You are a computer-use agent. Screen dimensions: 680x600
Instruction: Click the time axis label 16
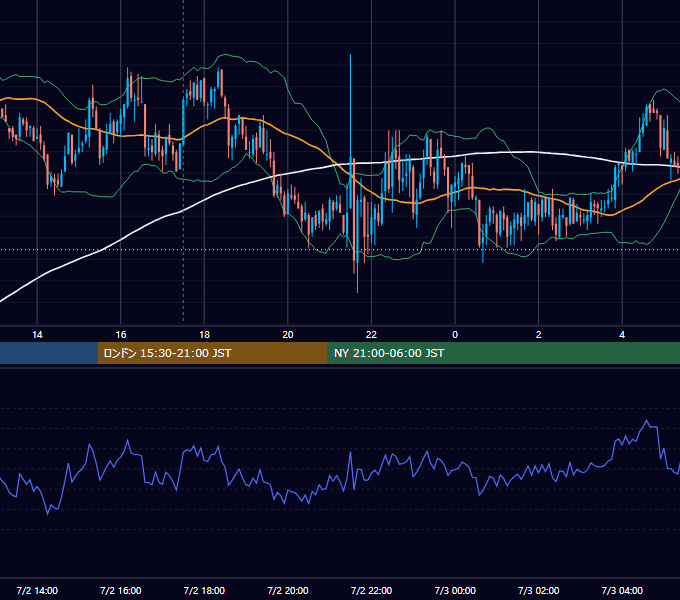(121, 335)
